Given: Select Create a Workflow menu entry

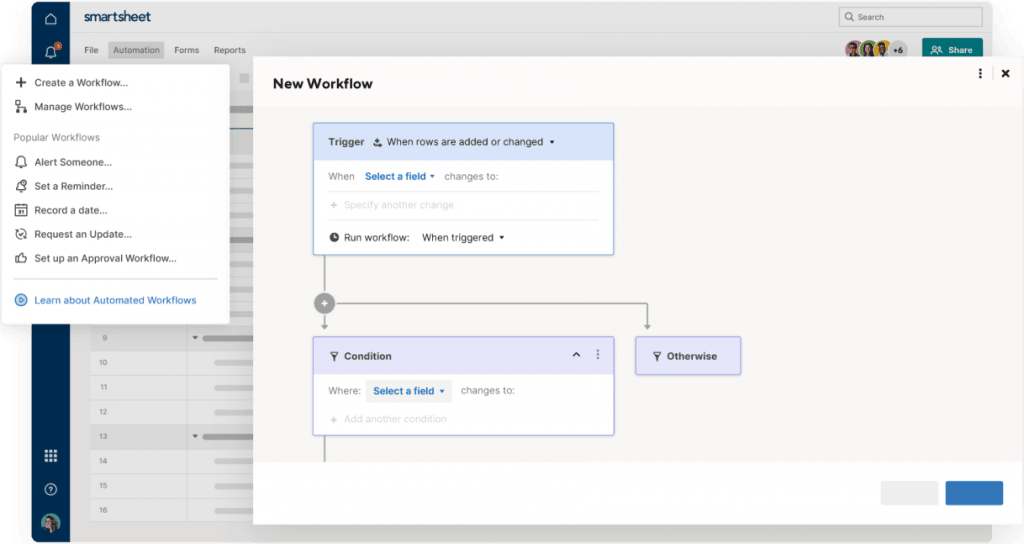Looking at the screenshot, I should 81,82.
